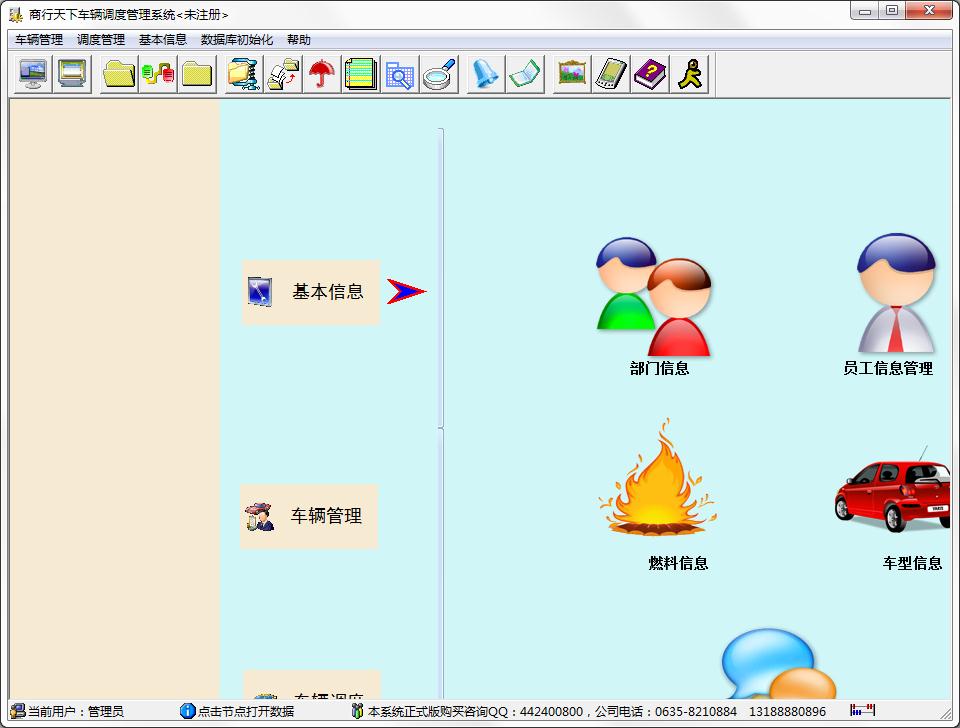This screenshot has height=728, width=960.
Task: Click the magnifying glass toolbar icon
Action: [x=439, y=74]
